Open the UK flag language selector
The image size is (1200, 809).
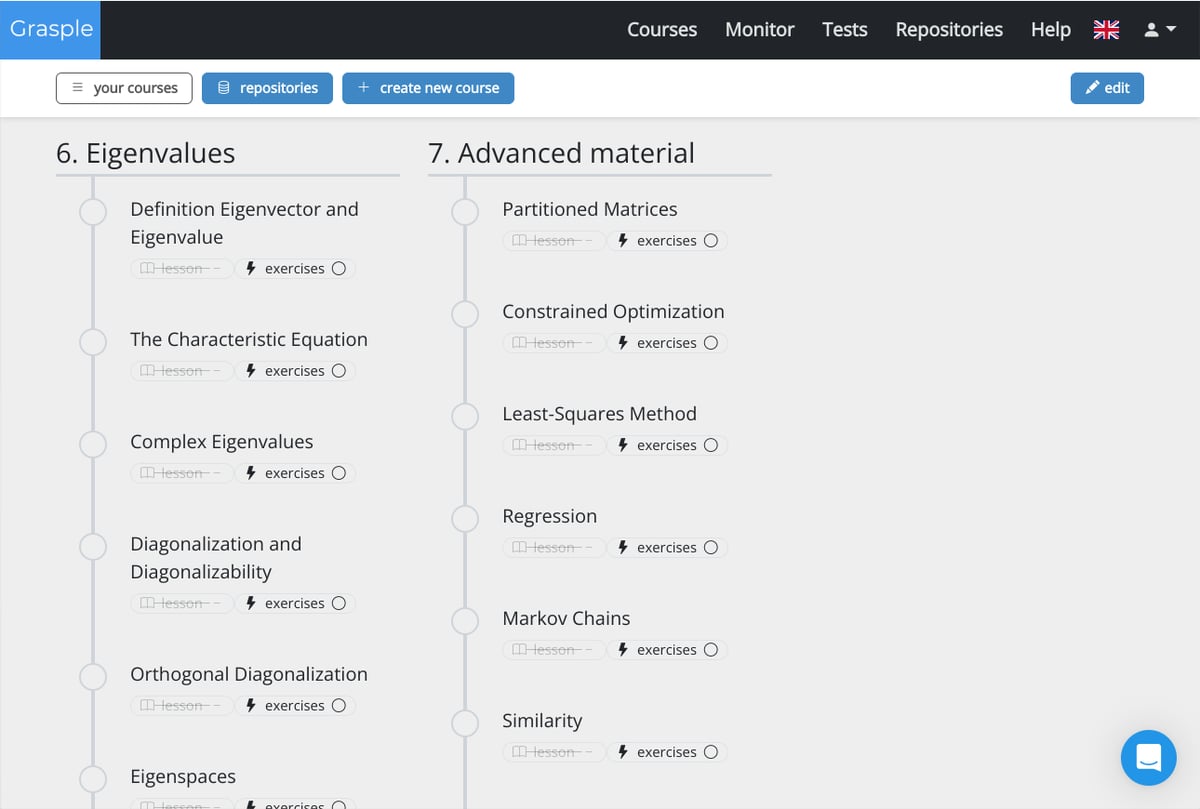tap(1106, 30)
